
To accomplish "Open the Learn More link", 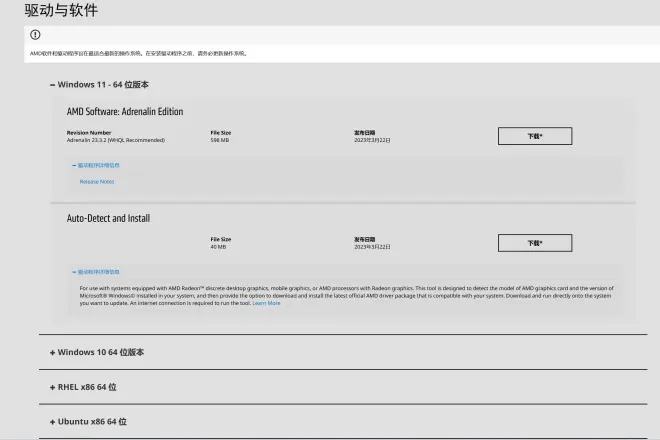I will 266,303.
